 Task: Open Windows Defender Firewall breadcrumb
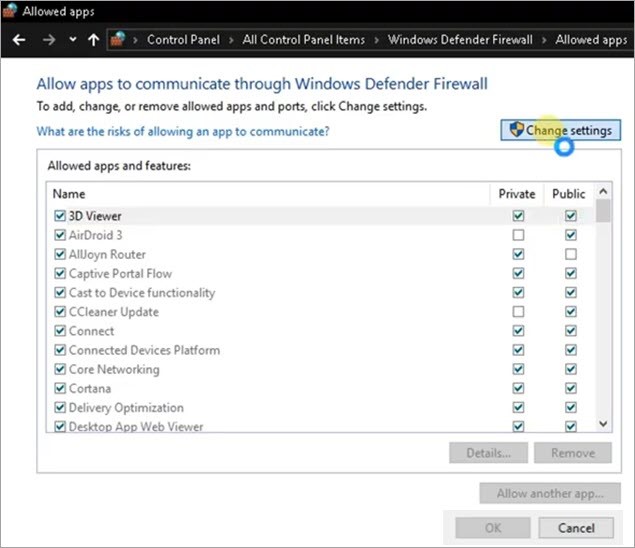pyautogui.click(x=460, y=40)
